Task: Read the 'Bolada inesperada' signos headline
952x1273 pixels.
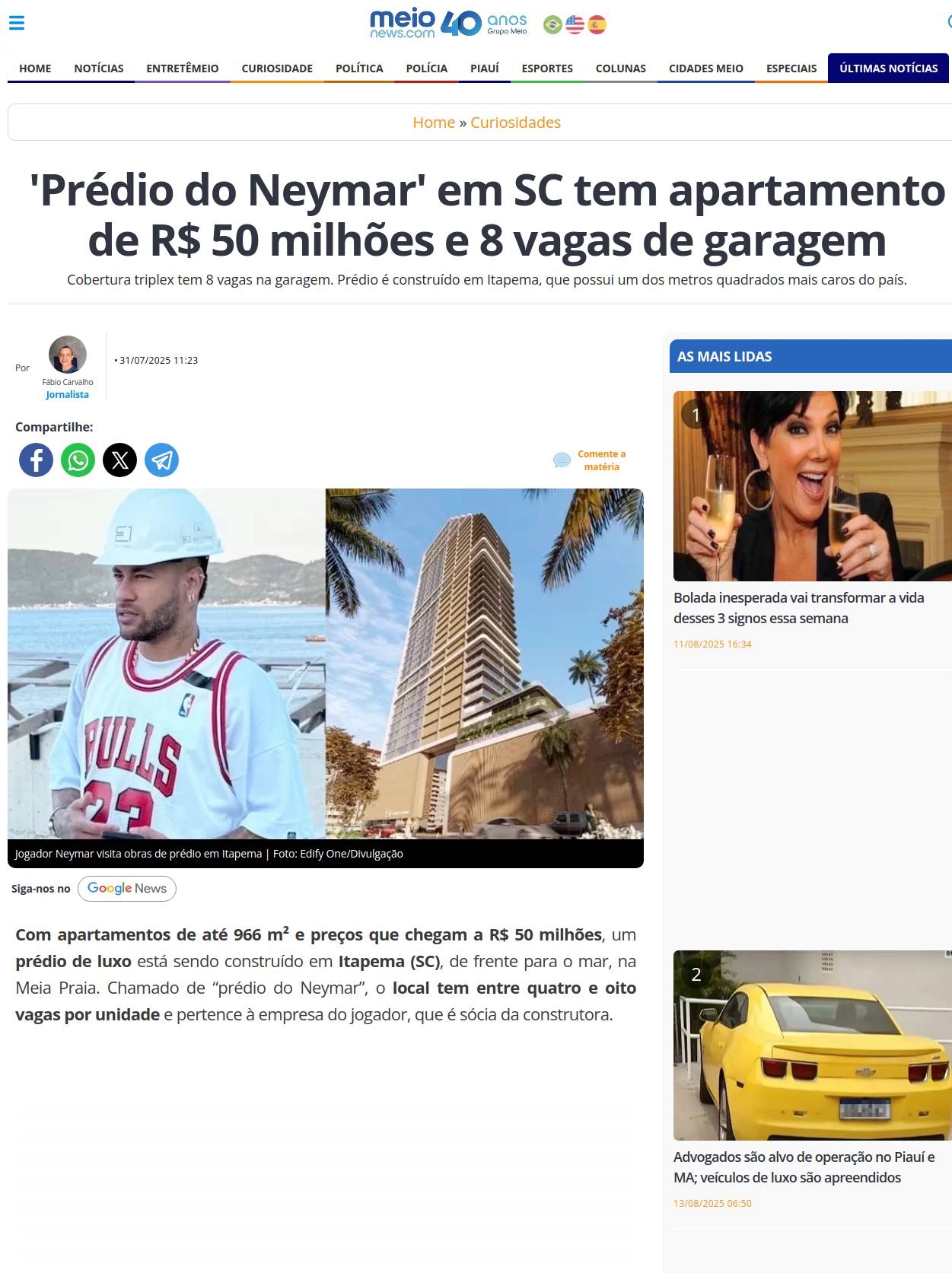Action: tap(798, 608)
